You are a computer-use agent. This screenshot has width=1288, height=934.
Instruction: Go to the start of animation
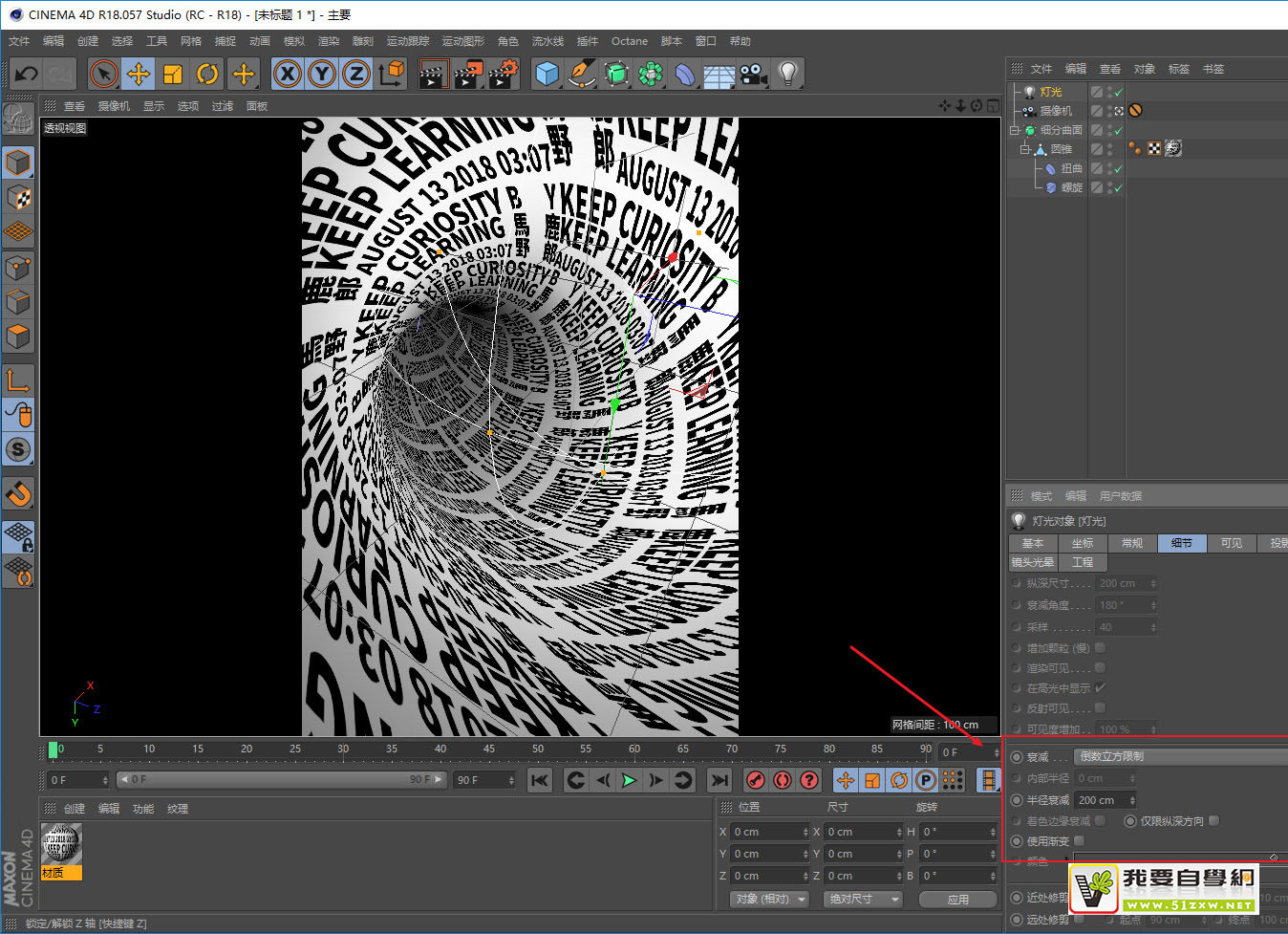coord(540,780)
